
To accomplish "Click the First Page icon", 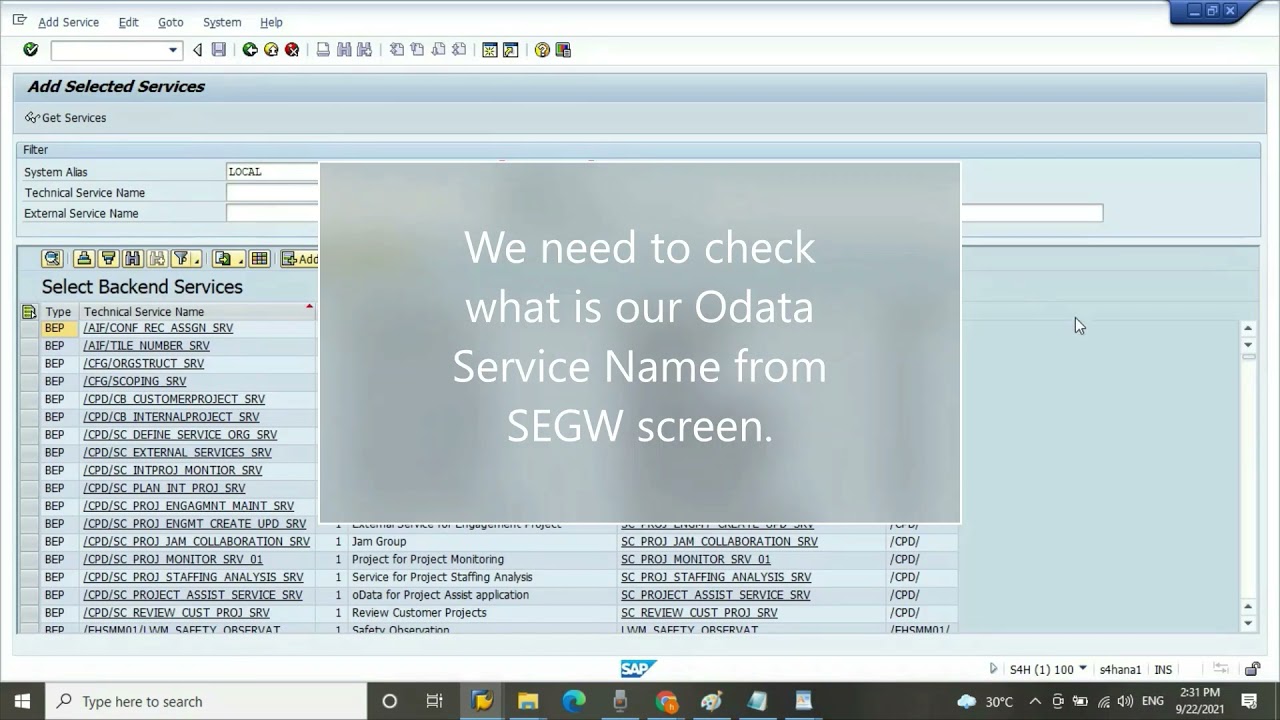I will point(397,50).
